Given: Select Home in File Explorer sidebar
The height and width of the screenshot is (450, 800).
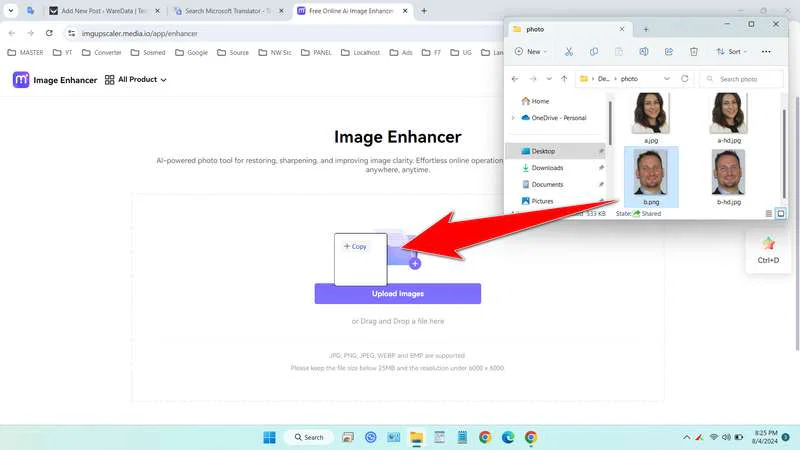Looking at the screenshot, I should coord(535,101).
